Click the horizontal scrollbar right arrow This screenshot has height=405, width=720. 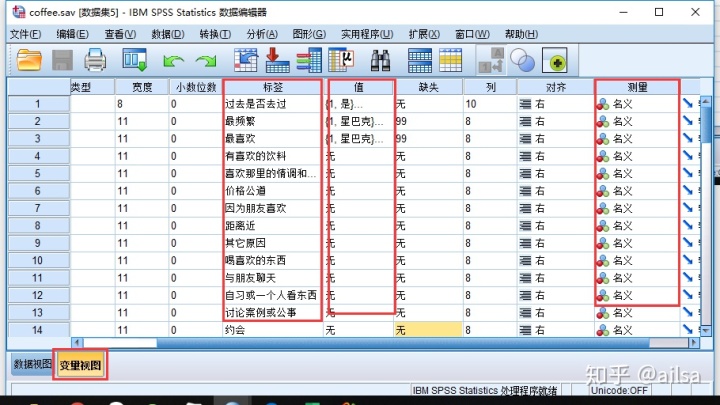coord(694,343)
